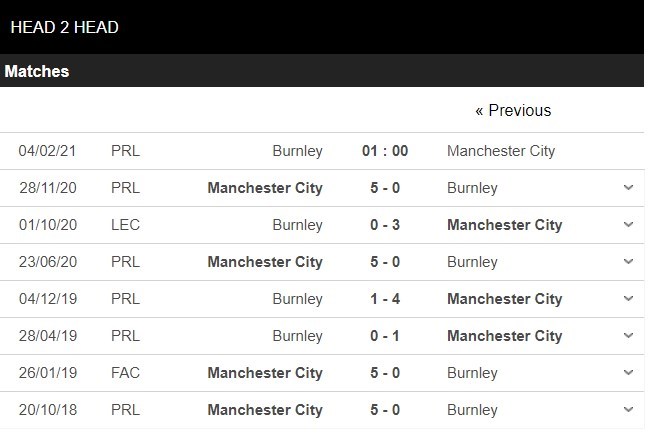Select the LEC competition label
Screen dimensions: 649x437
point(126,225)
